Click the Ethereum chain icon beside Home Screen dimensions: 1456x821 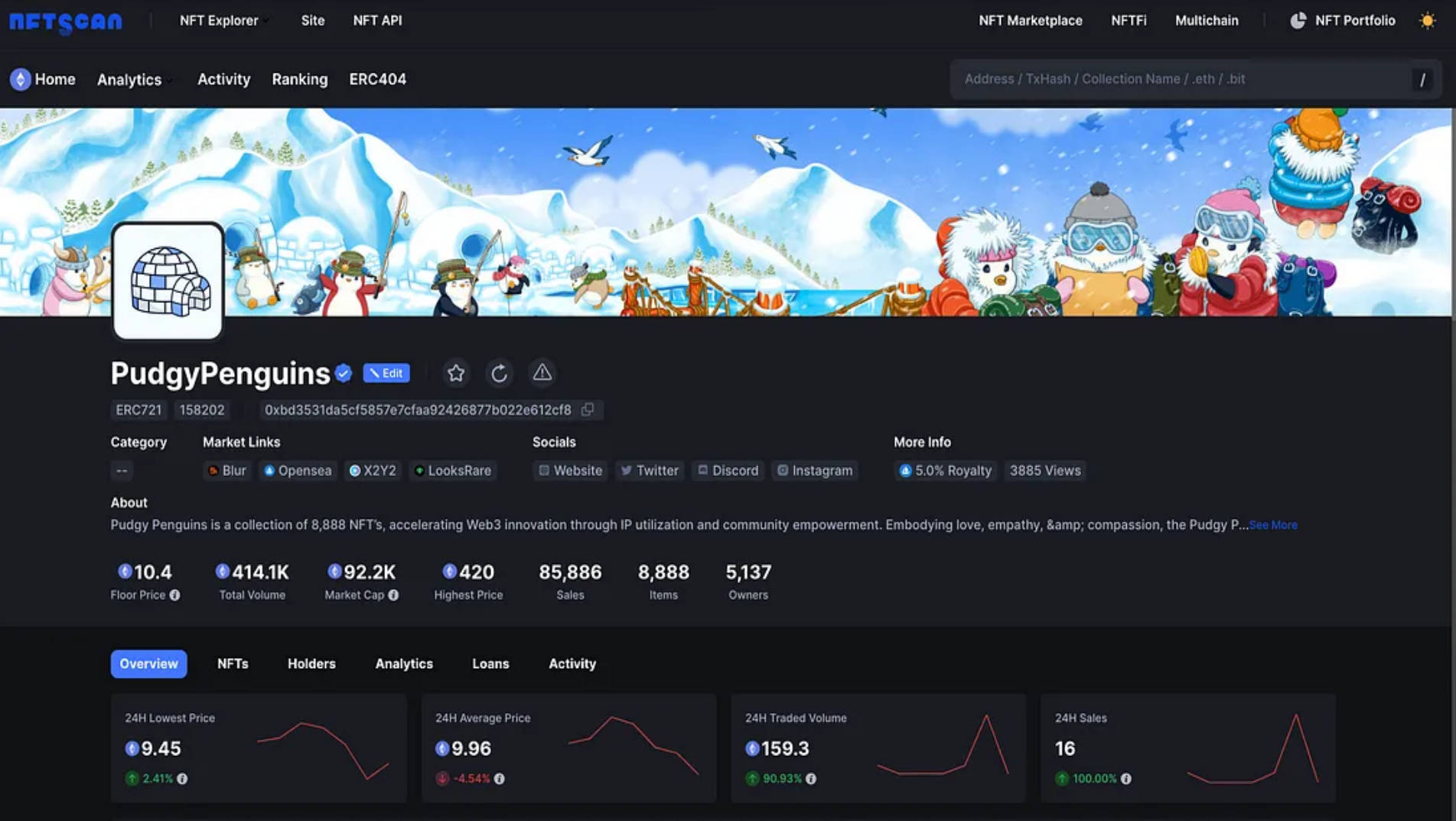pyautogui.click(x=21, y=79)
